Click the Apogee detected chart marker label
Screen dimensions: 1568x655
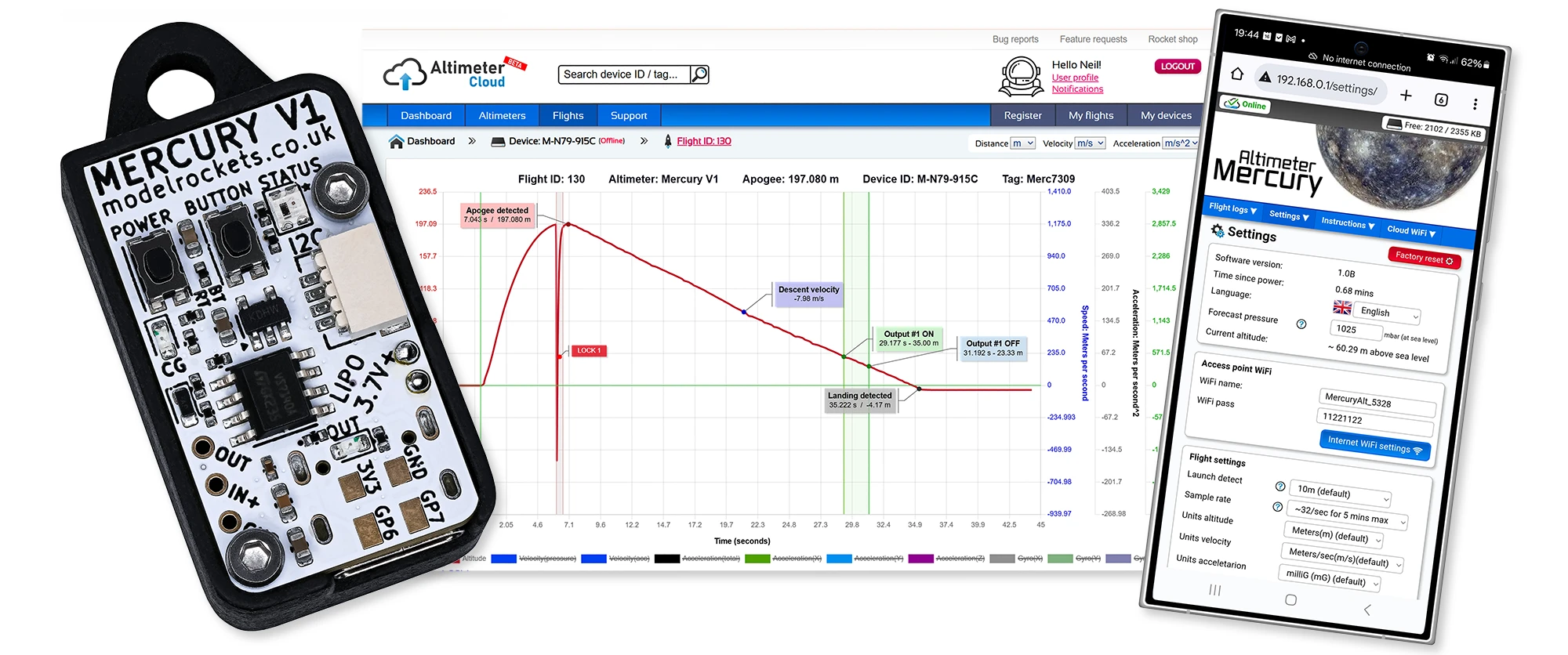pyautogui.click(x=497, y=215)
